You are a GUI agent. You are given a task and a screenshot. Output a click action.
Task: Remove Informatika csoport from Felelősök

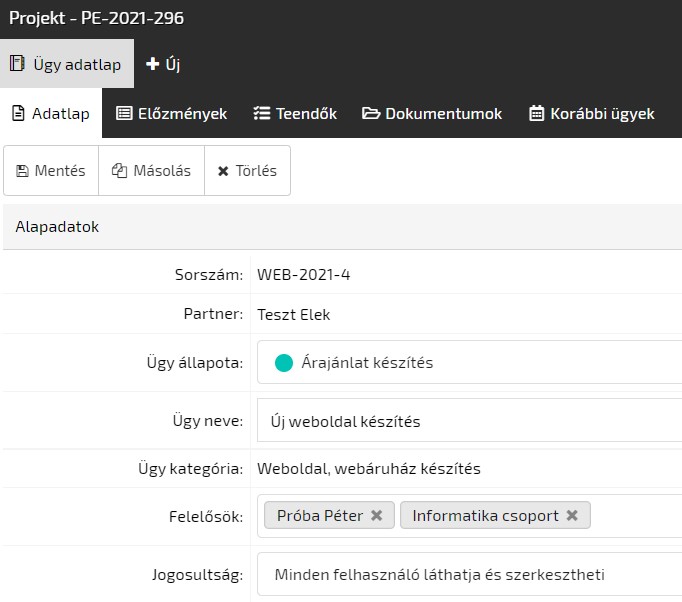click(572, 516)
